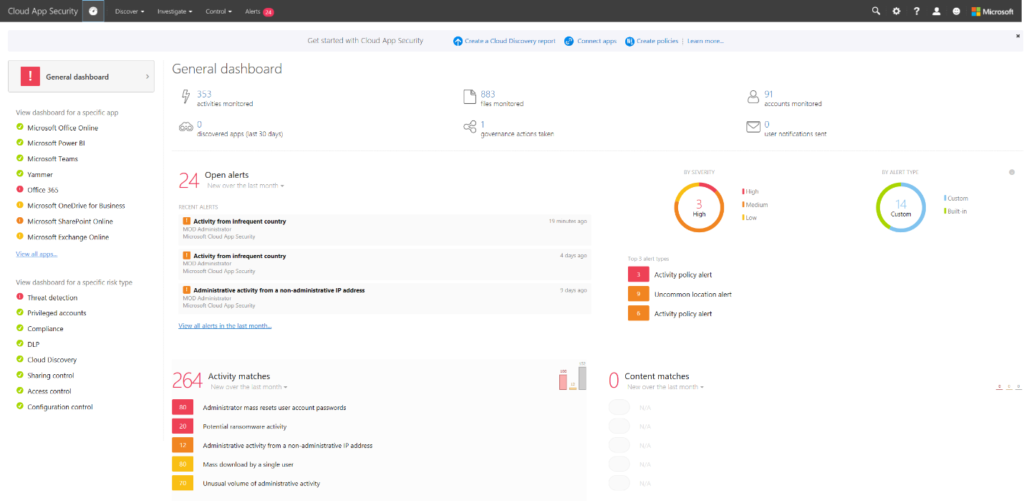1024x501 pixels.
Task: Open the user account icon
Action: coord(936,11)
